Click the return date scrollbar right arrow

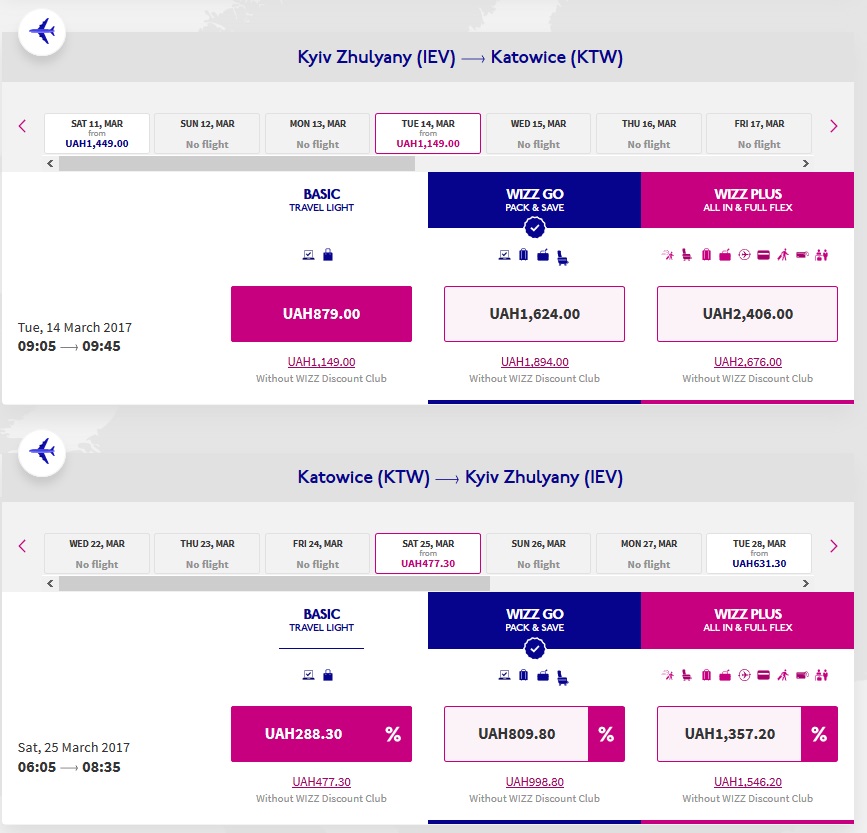coord(806,583)
